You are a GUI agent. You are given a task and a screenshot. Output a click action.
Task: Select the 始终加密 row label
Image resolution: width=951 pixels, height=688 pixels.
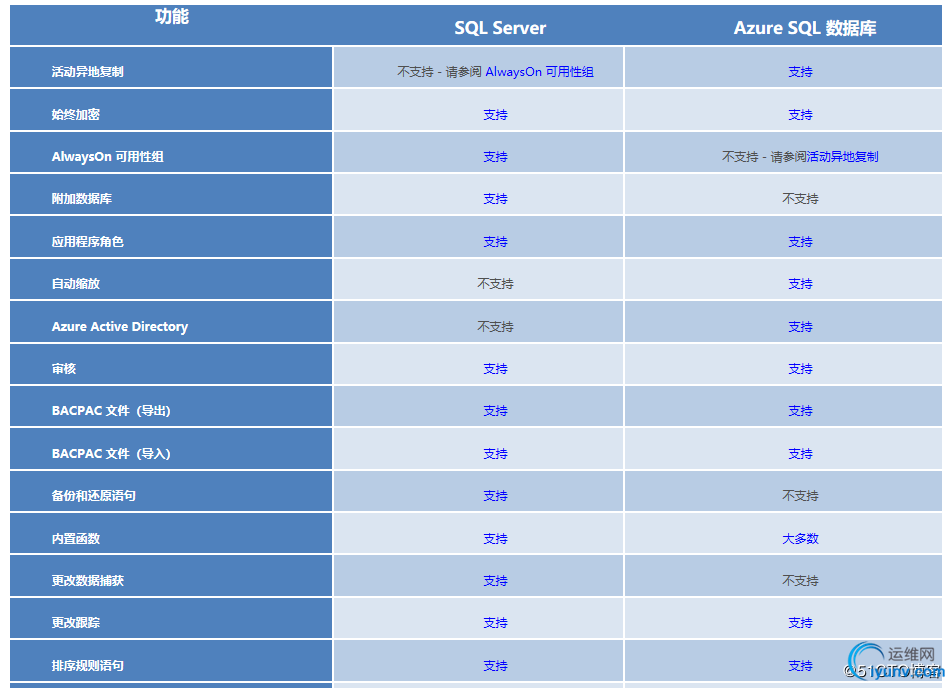pos(75,115)
